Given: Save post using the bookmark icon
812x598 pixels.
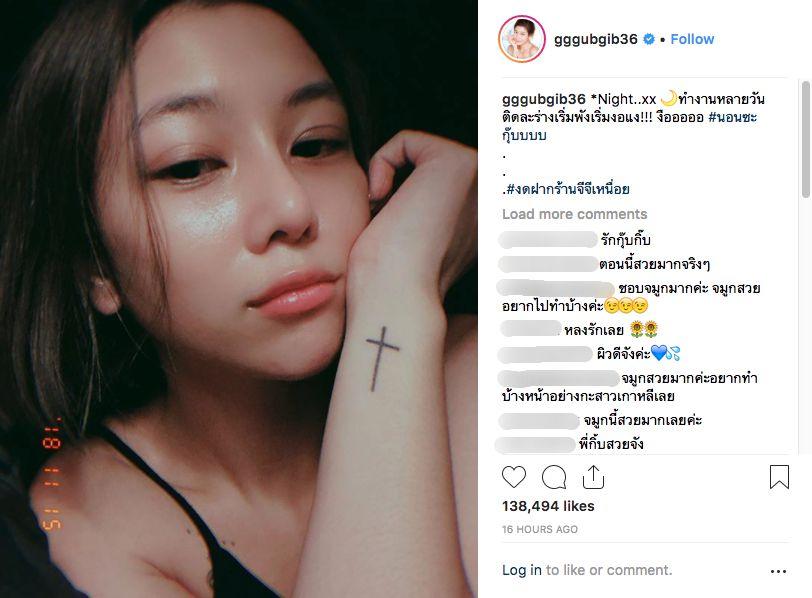Looking at the screenshot, I should (779, 477).
